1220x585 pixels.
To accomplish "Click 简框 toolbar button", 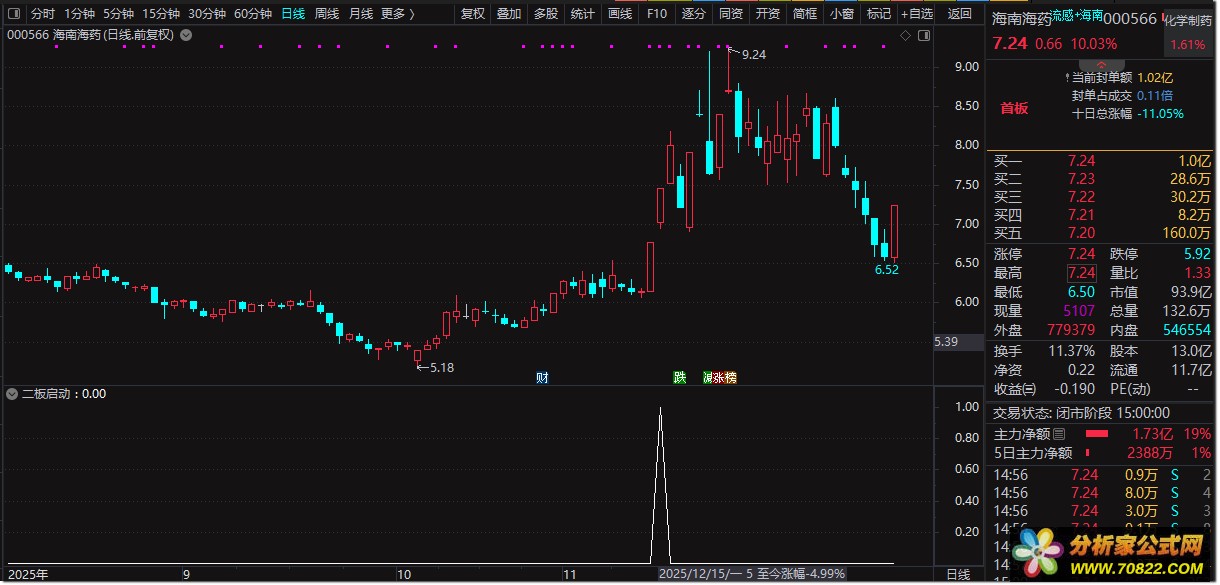I will [804, 14].
